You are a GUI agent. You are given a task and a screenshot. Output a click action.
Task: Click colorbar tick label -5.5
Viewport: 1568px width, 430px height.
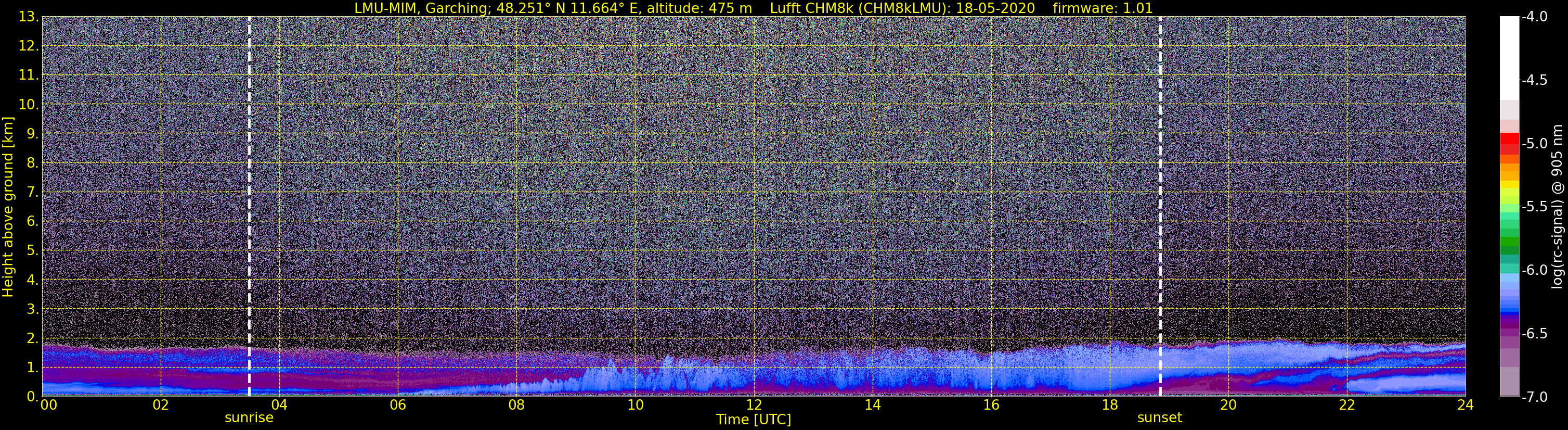coord(1535,207)
